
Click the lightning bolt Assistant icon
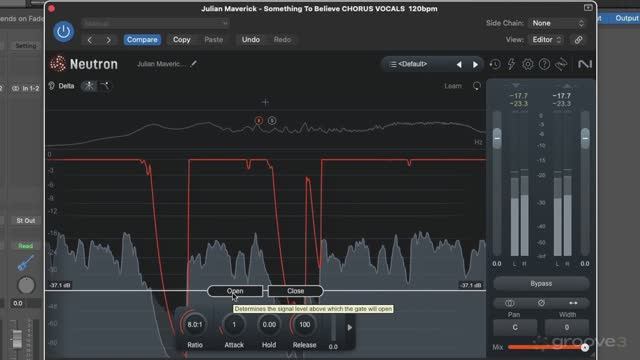point(511,64)
